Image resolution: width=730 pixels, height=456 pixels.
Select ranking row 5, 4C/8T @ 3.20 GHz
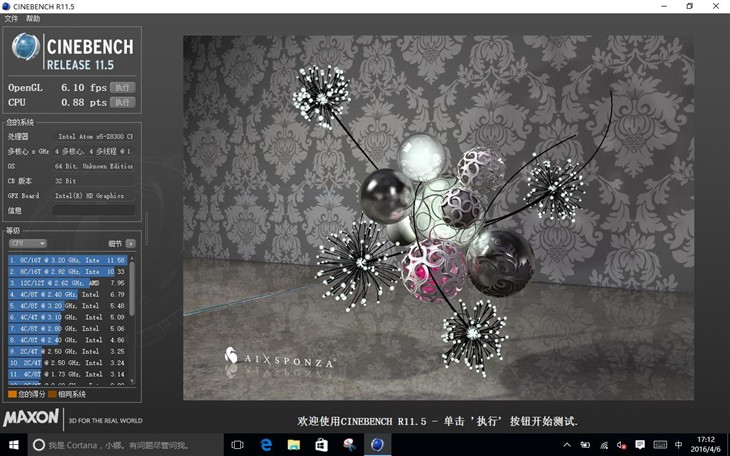pyautogui.click(x=68, y=306)
